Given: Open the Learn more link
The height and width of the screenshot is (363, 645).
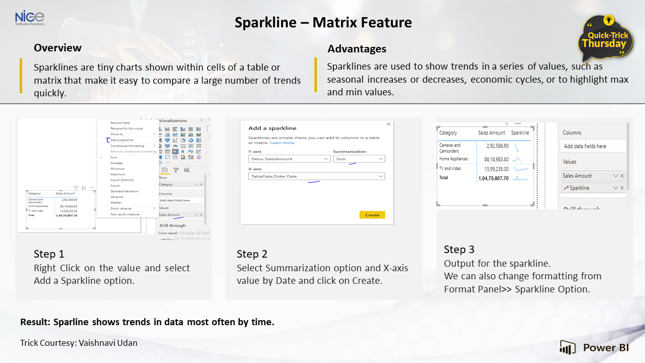Looking at the screenshot, I should tap(282, 143).
